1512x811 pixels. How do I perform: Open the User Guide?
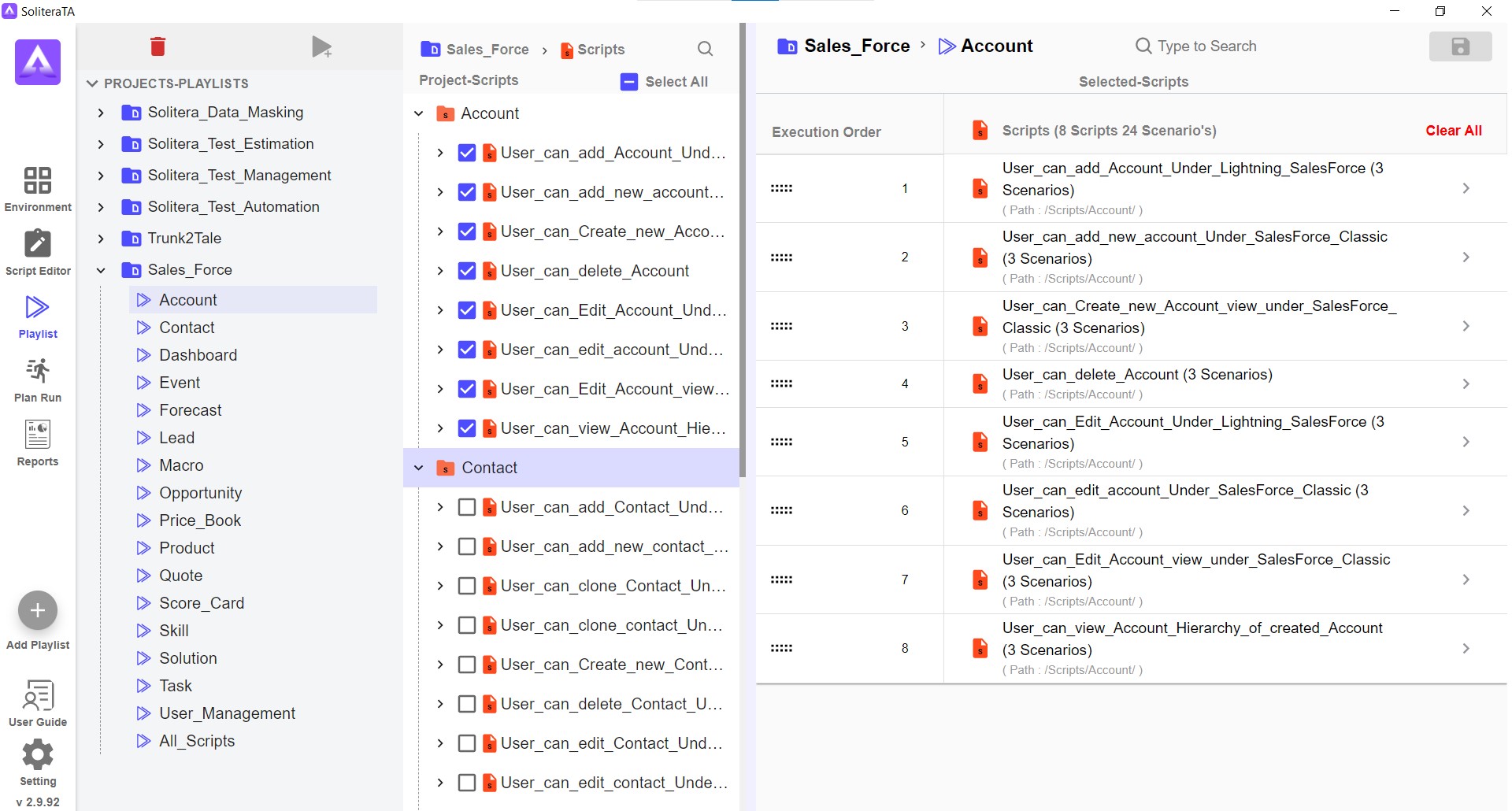(x=38, y=703)
